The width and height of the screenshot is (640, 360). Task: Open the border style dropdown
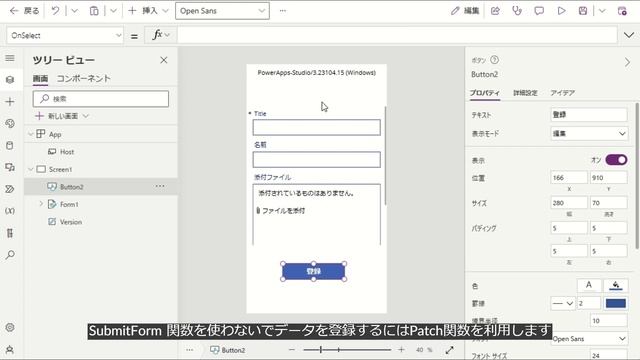(x=562, y=304)
